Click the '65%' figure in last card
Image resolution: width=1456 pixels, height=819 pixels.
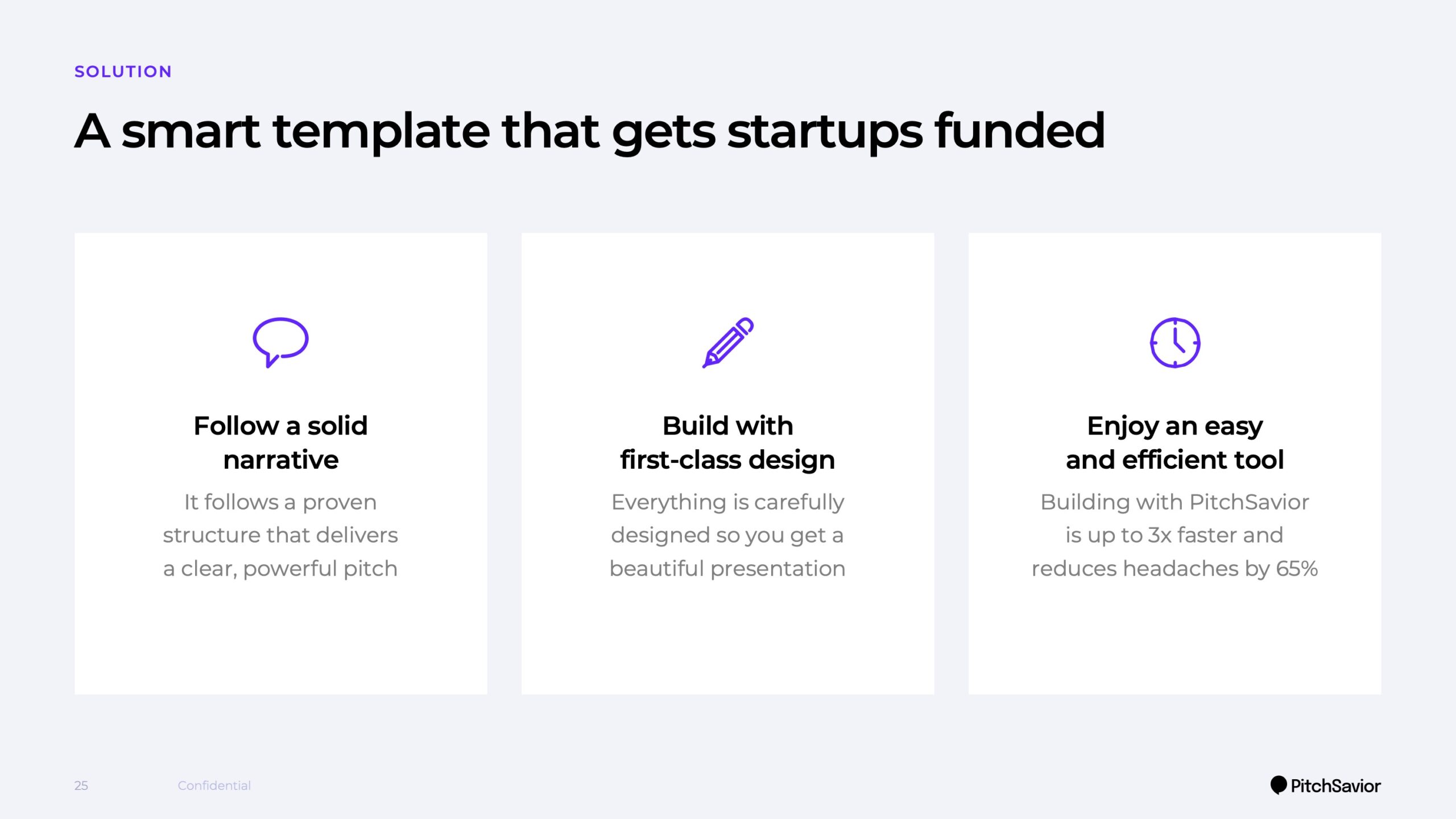(1297, 569)
